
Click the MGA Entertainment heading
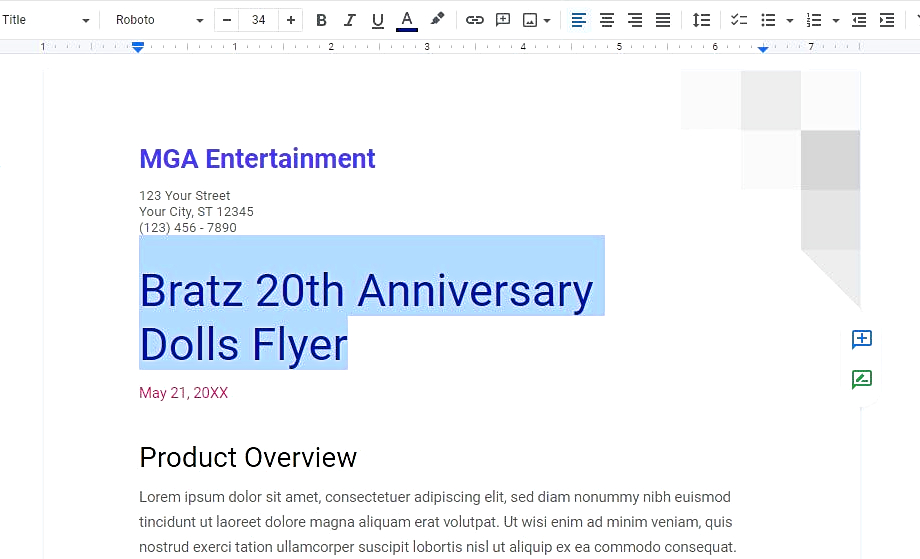[257, 158]
